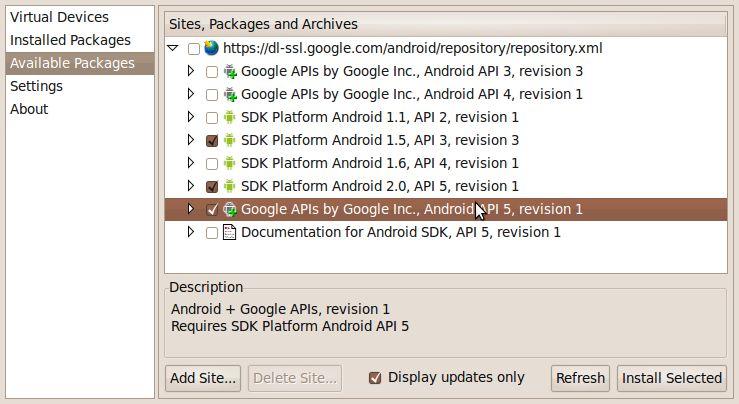Click the Add Site button
The height and width of the screenshot is (404, 739).
(203, 378)
